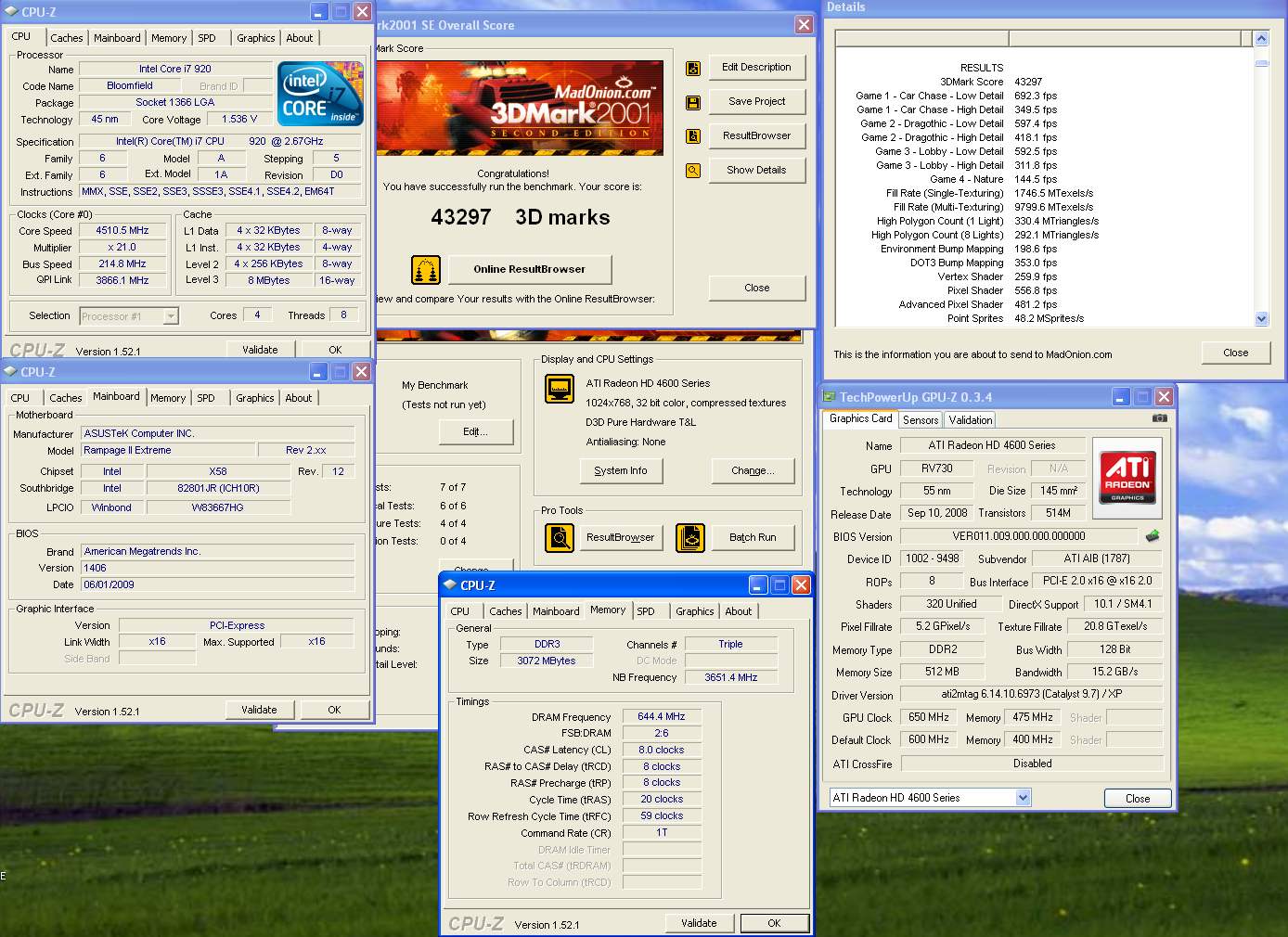Click the Edit Description button
This screenshot has height=937, width=1288.
757,68
